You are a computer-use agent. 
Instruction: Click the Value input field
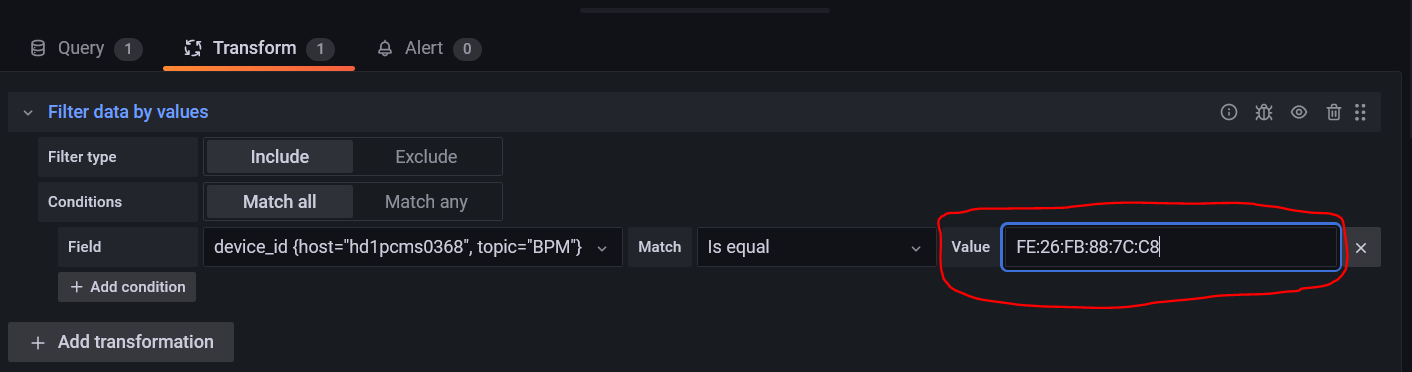pos(1170,247)
